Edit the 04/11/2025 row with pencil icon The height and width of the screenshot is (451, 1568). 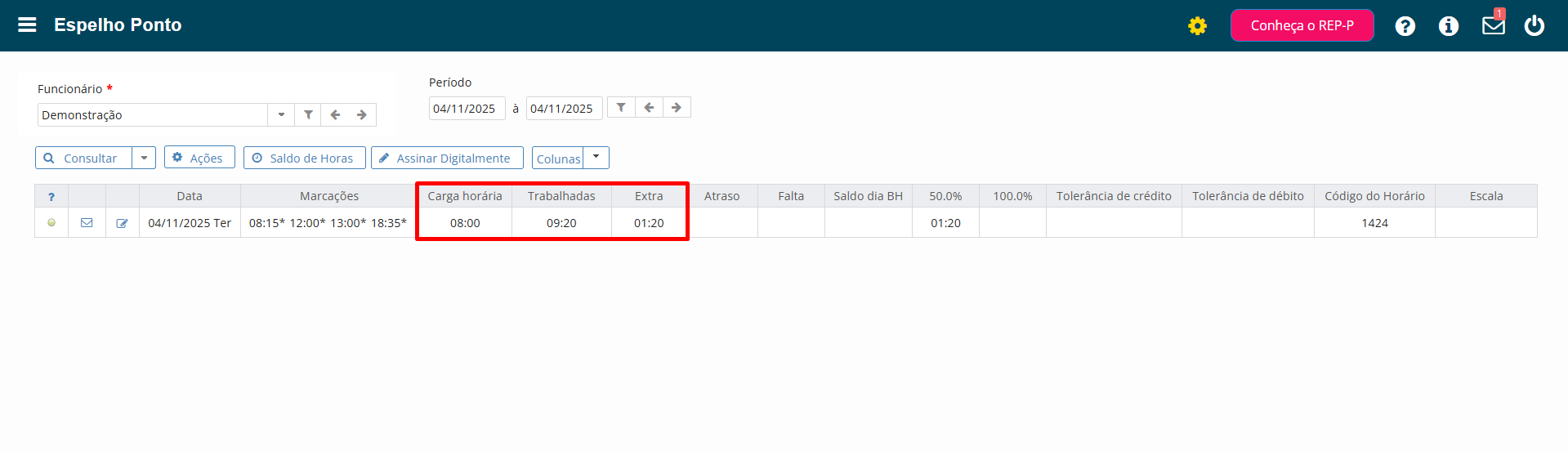[122, 223]
